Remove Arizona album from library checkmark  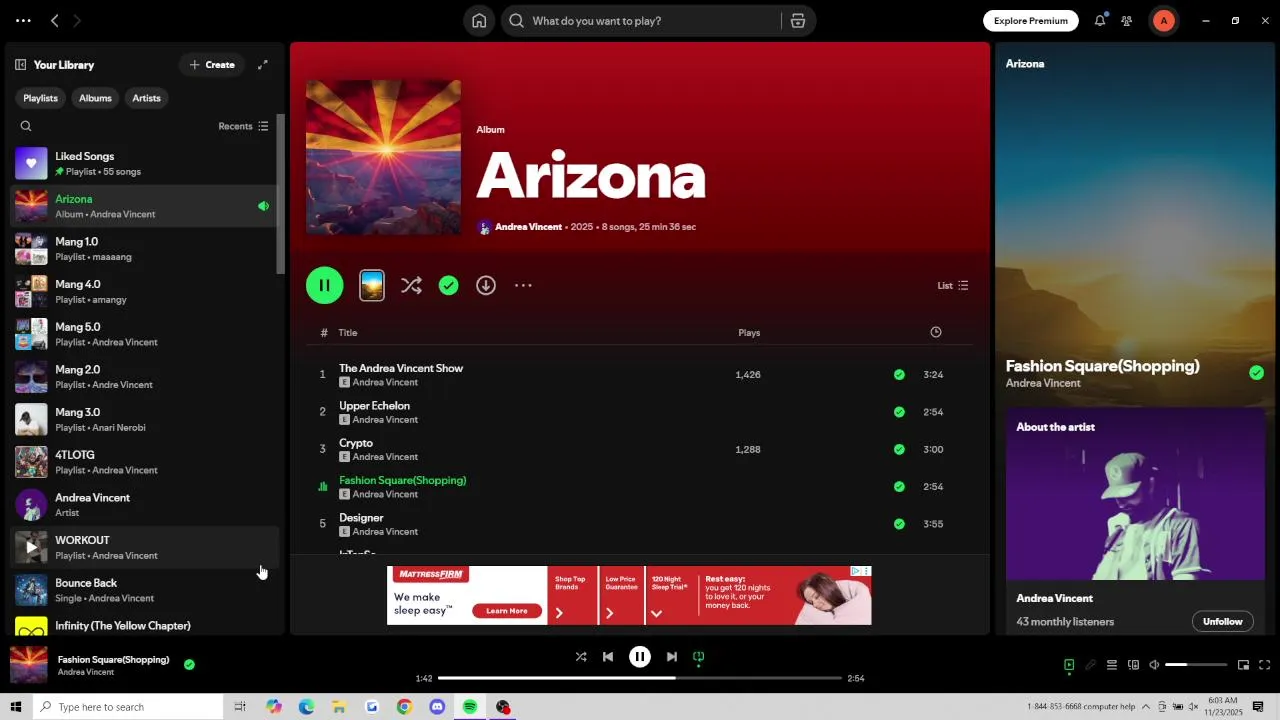coord(449,286)
